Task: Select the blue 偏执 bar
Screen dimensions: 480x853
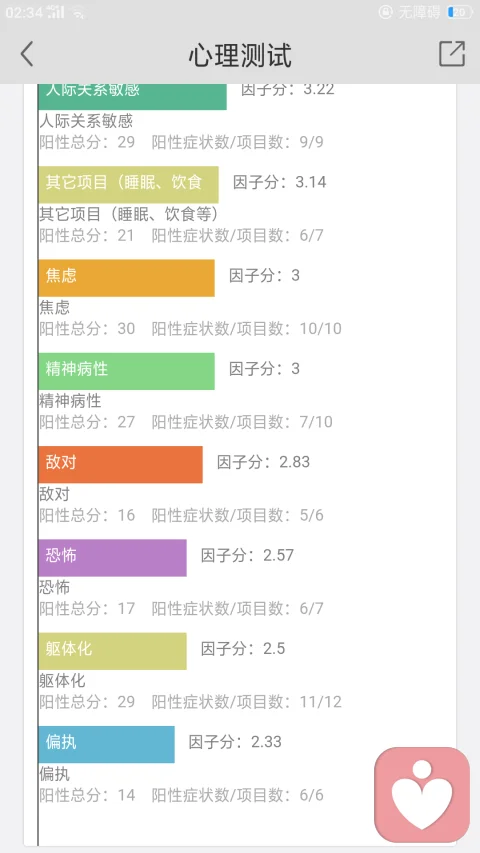Action: [x=107, y=744]
